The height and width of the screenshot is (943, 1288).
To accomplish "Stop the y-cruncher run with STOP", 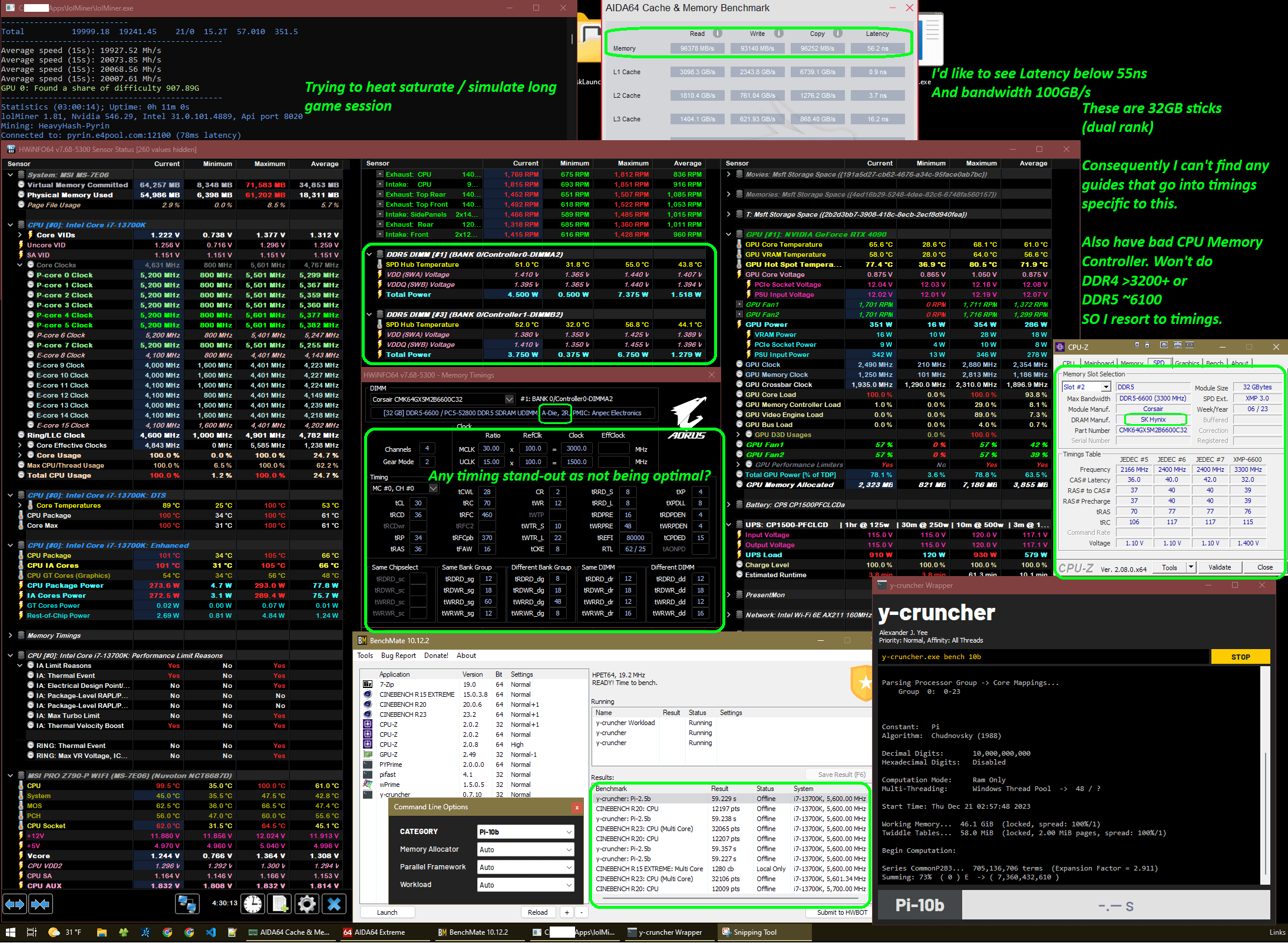I will 1240,657.
